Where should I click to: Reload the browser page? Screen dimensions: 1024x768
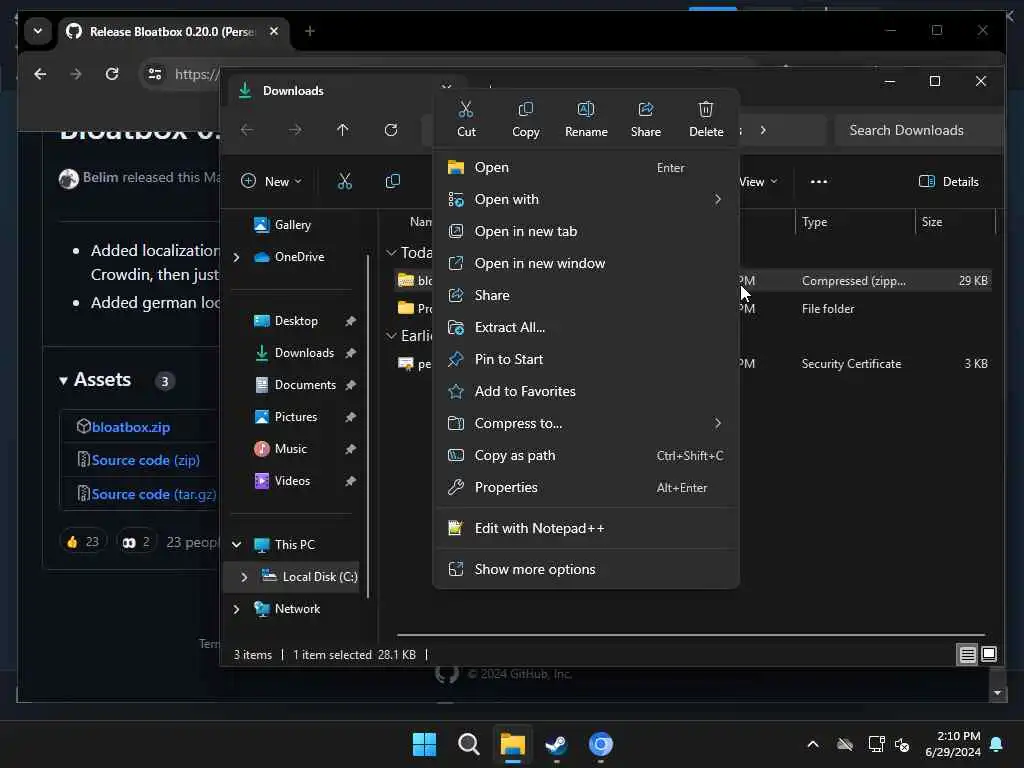[112, 74]
